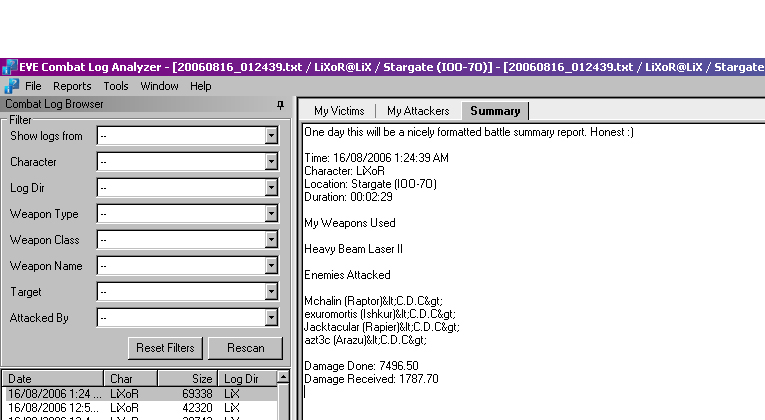Switch to the My Attackers tab
Viewport: 765px width, 420px height.
click(x=418, y=111)
